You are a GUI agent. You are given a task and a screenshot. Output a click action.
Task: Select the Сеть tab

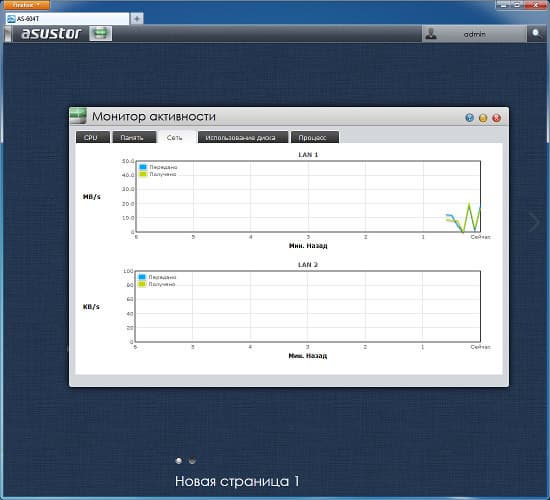176,138
